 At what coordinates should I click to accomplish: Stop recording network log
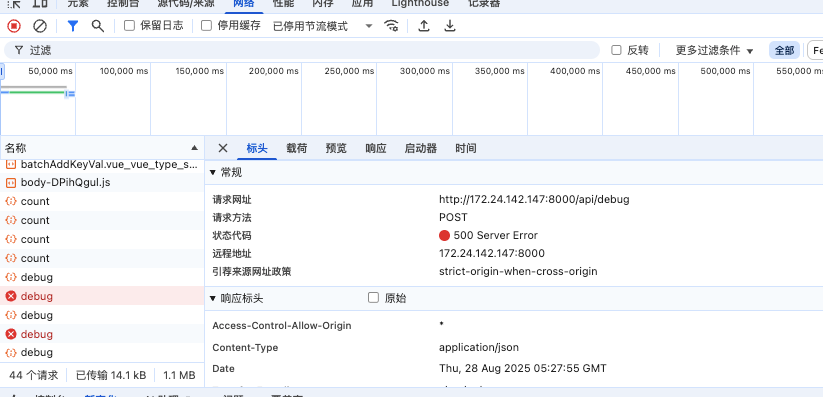[x=14, y=26]
